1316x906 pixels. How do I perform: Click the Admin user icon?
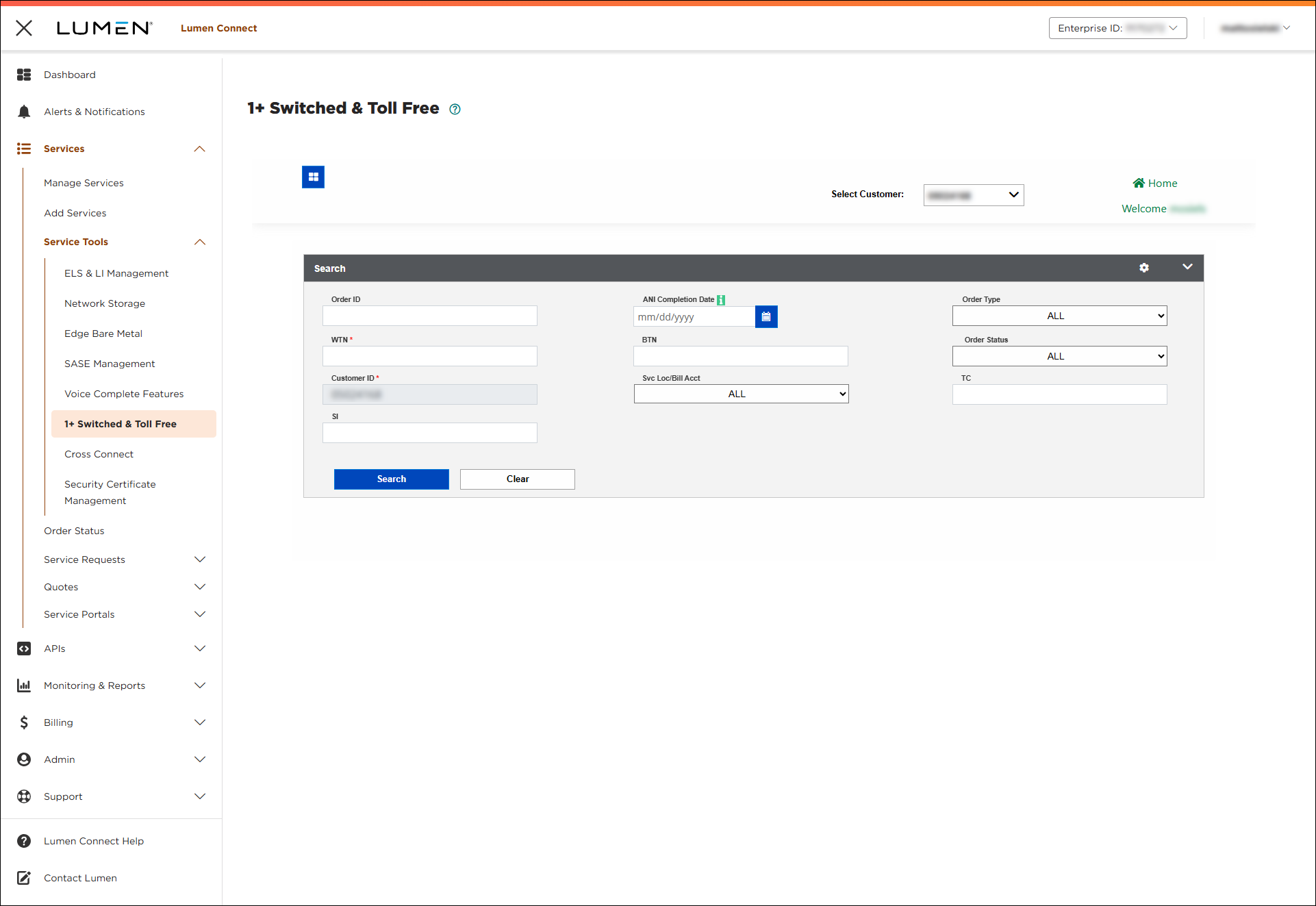point(24,759)
